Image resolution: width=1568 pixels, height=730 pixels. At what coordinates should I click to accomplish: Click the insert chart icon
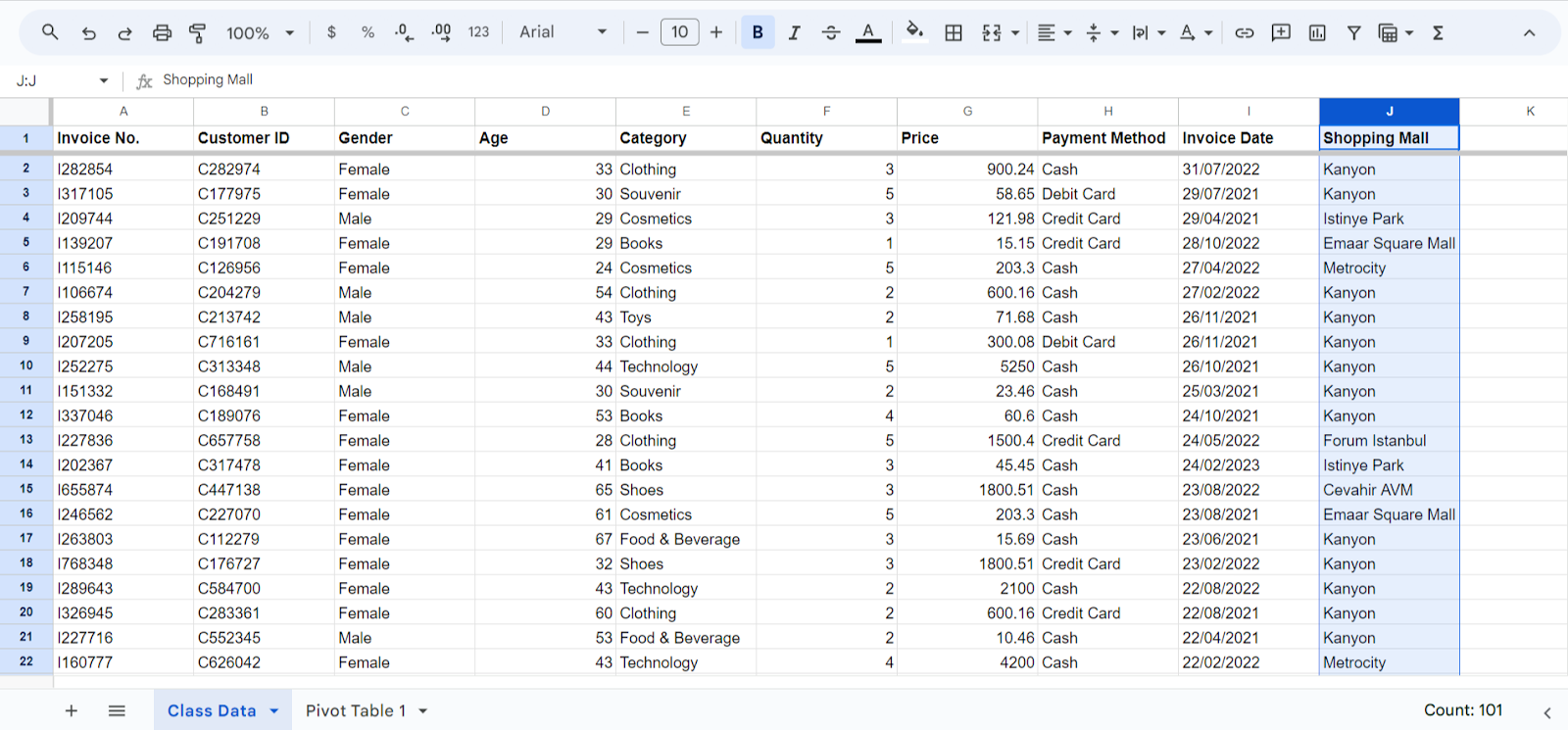coord(1317,32)
